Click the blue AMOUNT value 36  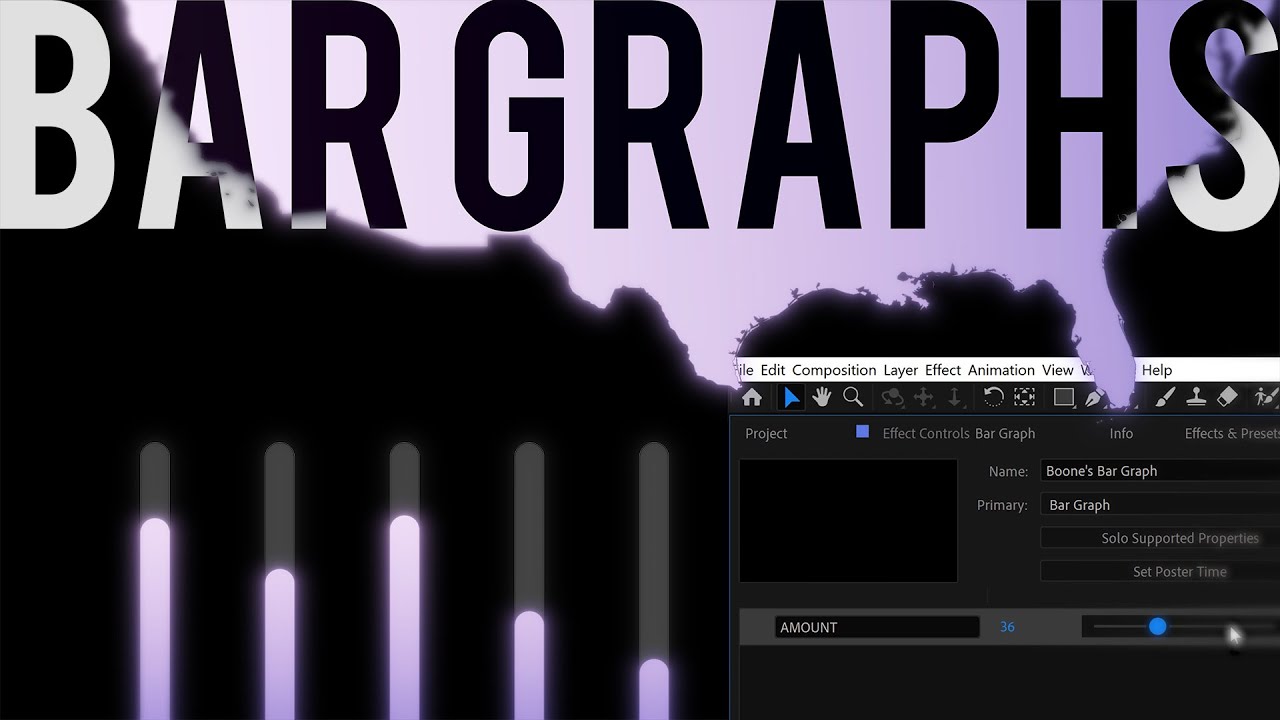tap(1007, 627)
